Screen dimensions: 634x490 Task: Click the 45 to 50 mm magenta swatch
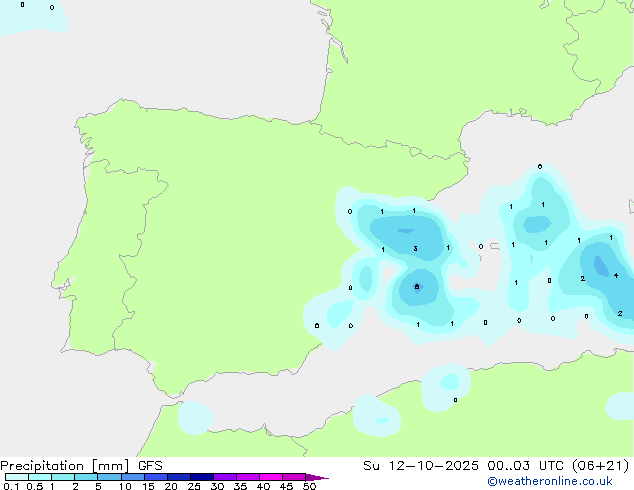(x=294, y=477)
